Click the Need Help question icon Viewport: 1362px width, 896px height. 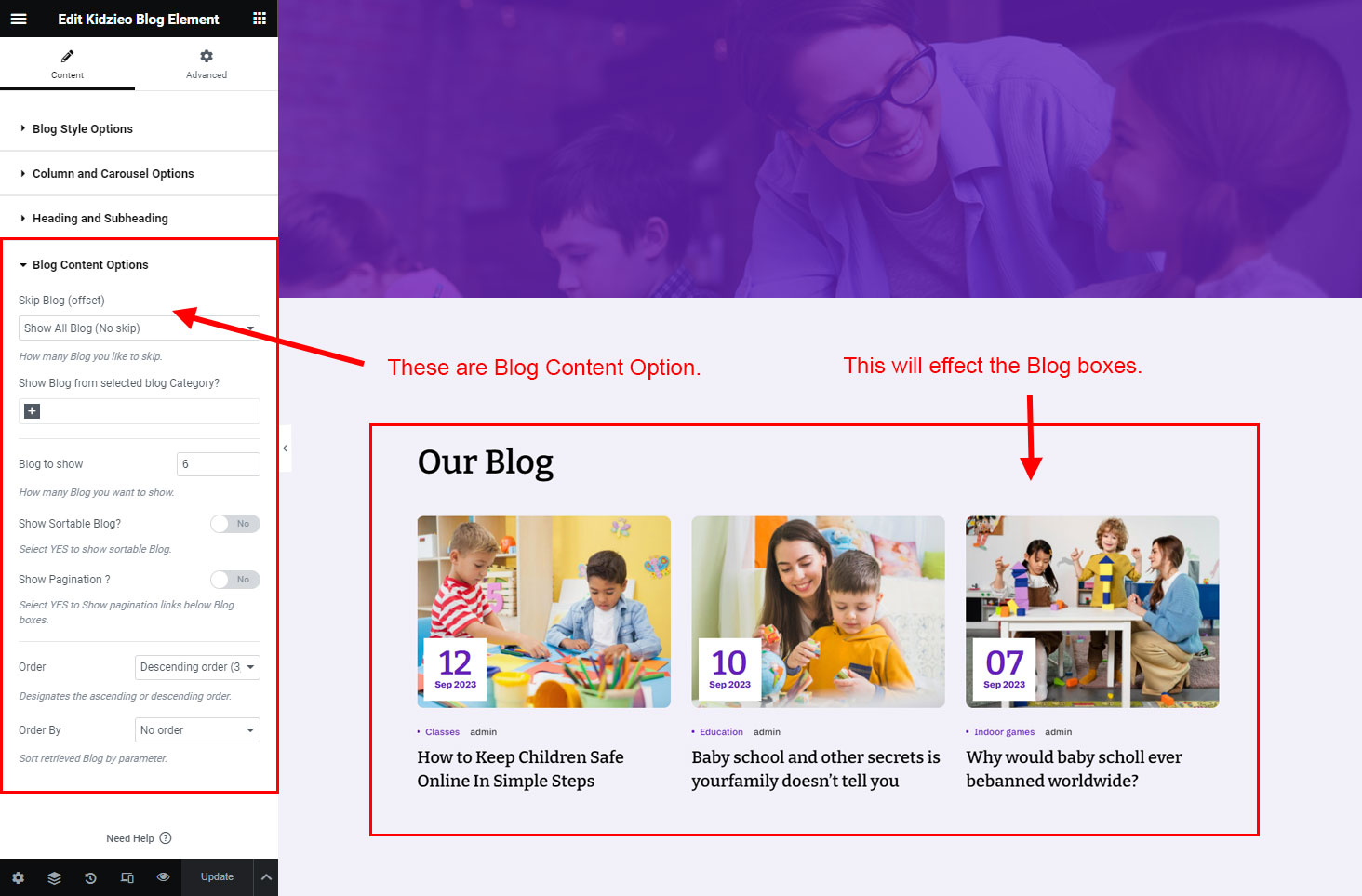coord(166,838)
